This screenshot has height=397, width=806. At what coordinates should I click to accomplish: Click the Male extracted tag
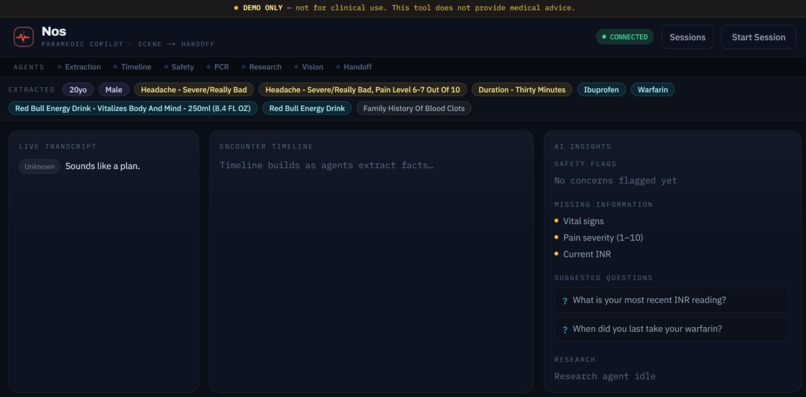point(114,89)
